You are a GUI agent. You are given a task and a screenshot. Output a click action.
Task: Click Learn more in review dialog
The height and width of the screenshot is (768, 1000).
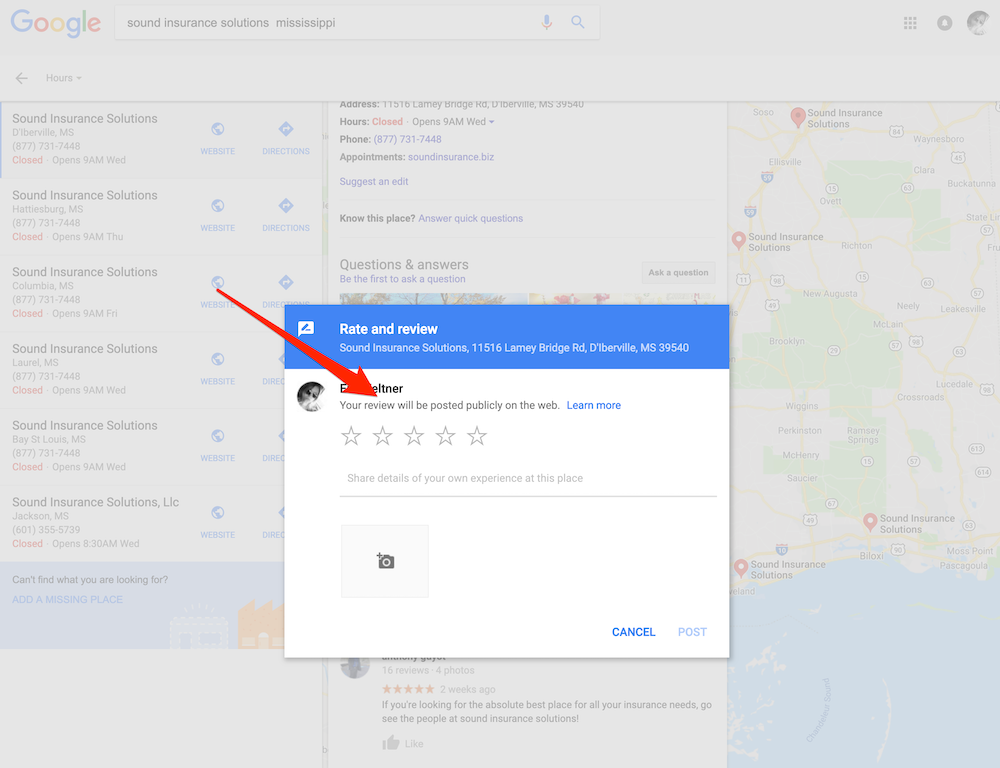point(594,405)
